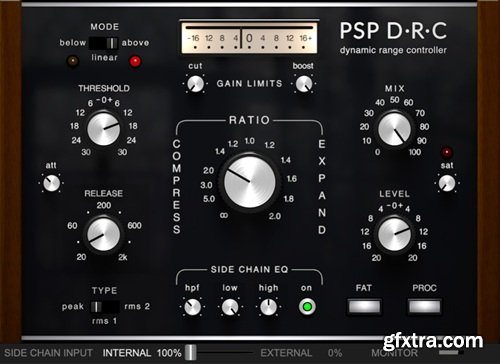Click the Level knob
Screen dimensions: 500x364
[x=394, y=234]
